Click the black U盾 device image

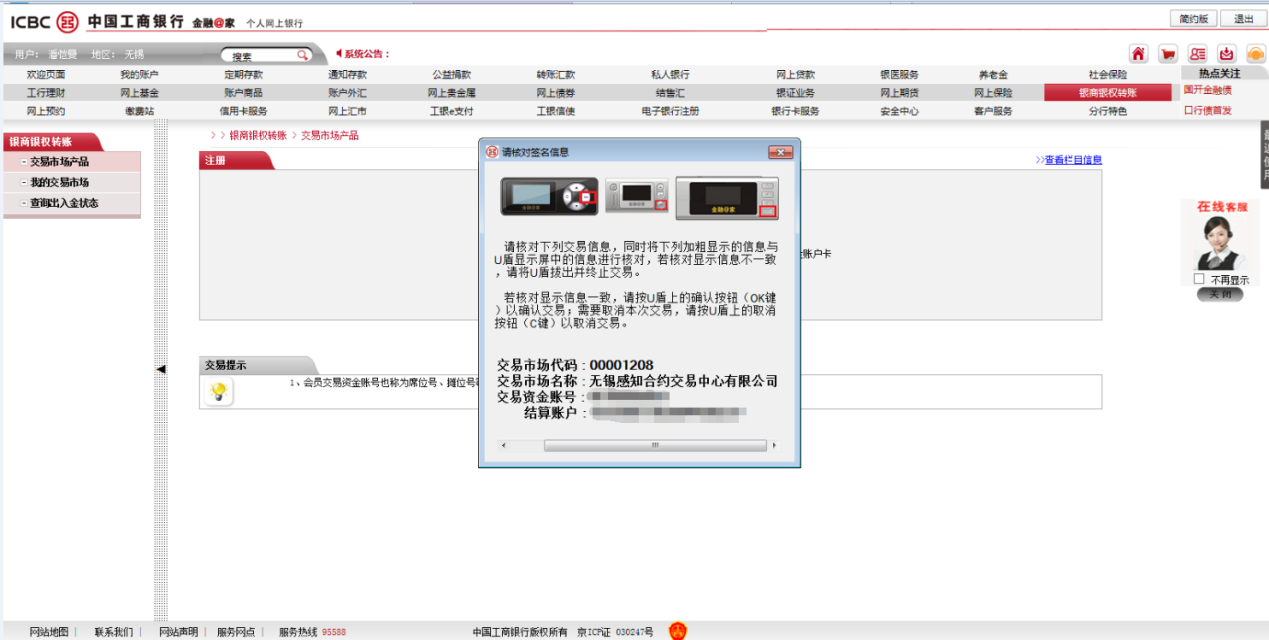coord(549,196)
